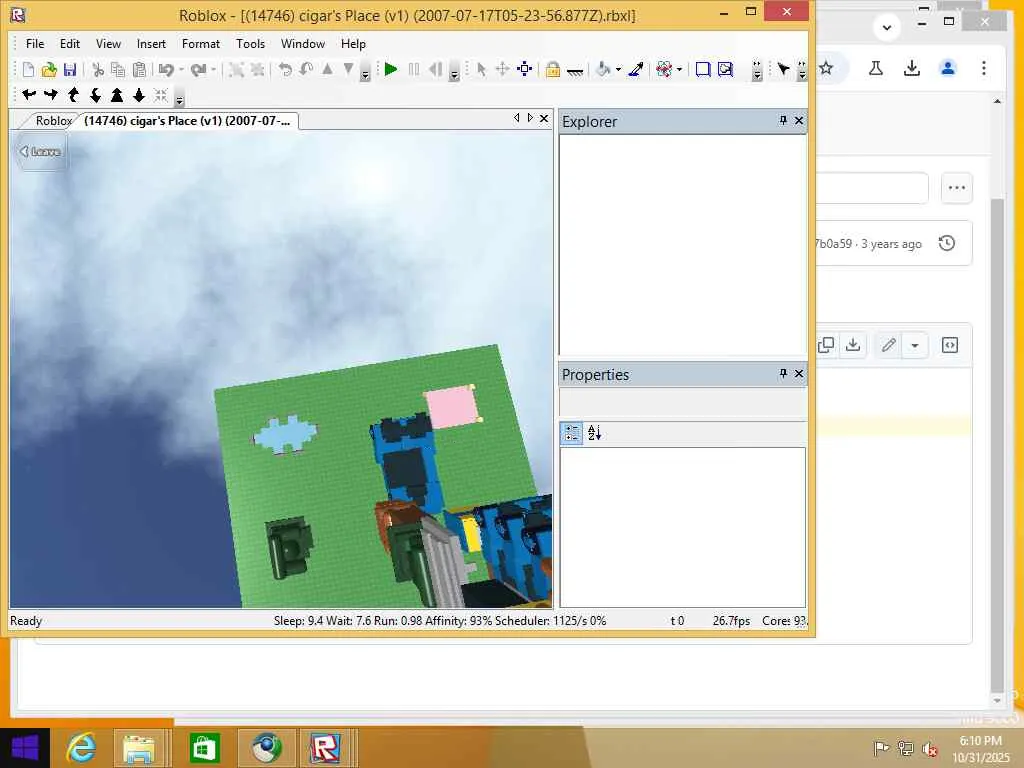Viewport: 1024px width, 768px height.
Task: Click the Leave button in the viewport
Action: (x=40, y=152)
